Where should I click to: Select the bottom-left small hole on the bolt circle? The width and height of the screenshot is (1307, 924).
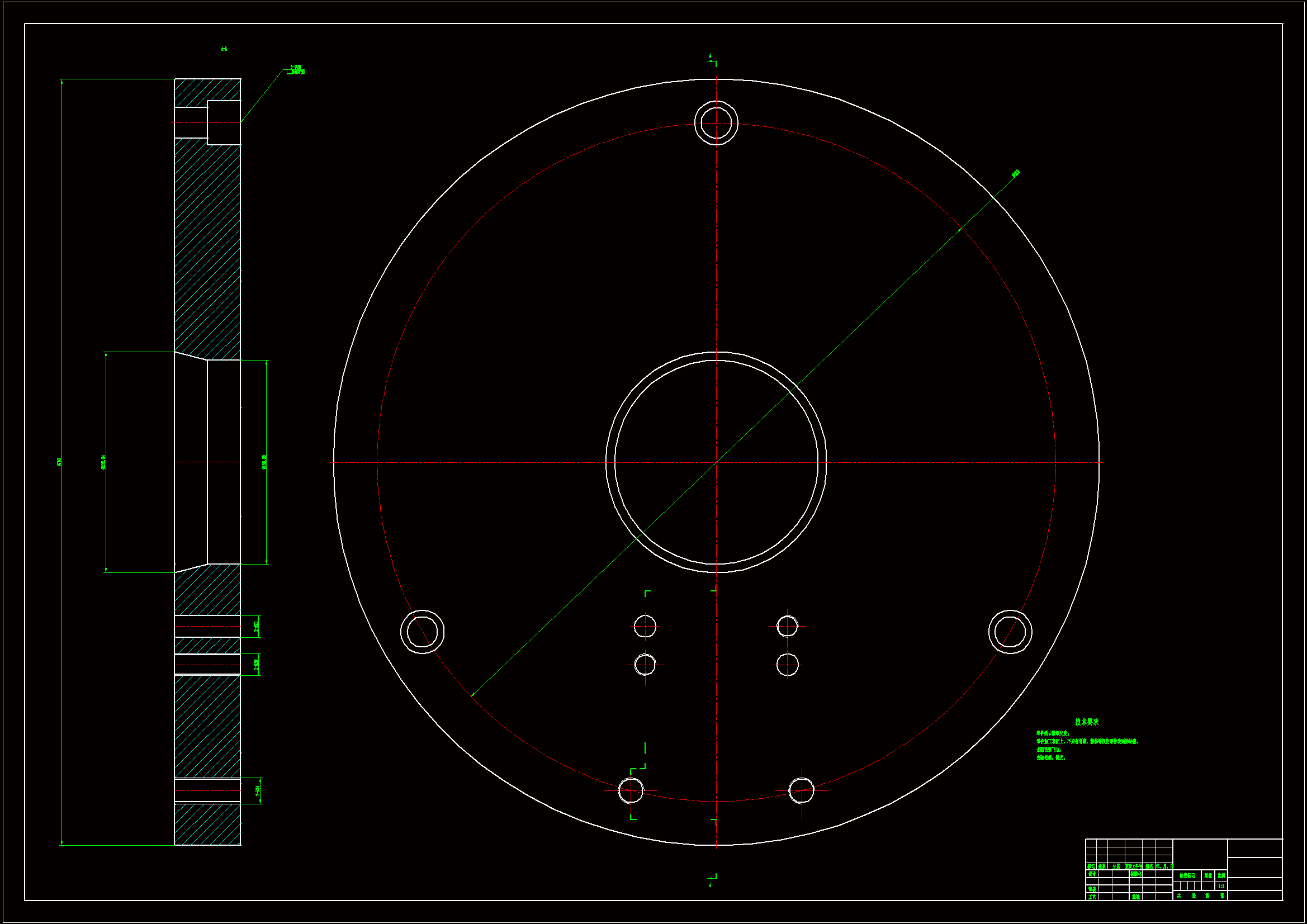[x=631, y=790]
